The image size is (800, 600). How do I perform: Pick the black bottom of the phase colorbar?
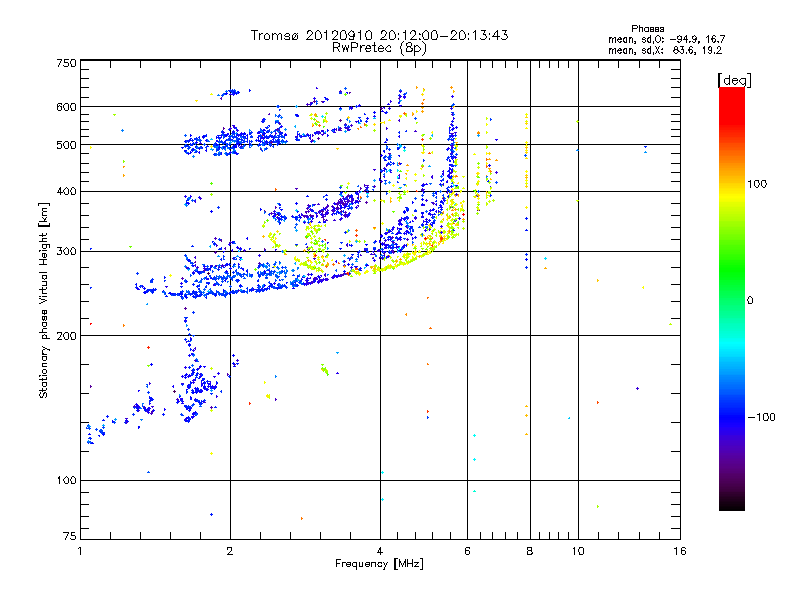[732, 504]
